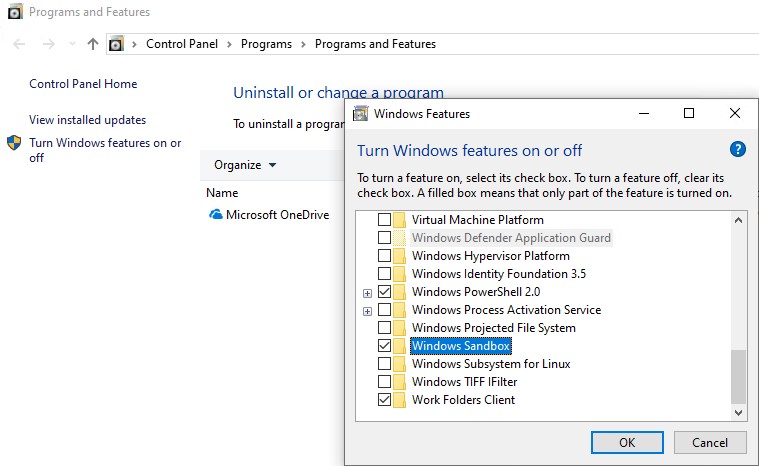The image size is (759, 466).
Task: Click Turn Windows features on or off link
Action: pyautogui.click(x=105, y=150)
